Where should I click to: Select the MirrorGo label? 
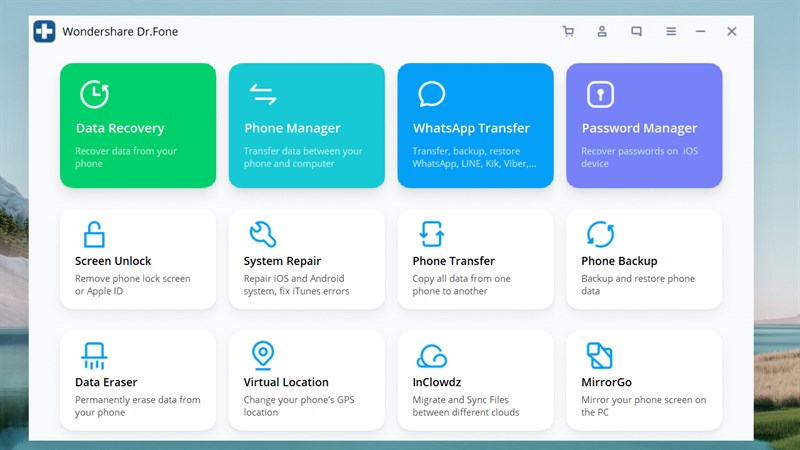pos(607,382)
